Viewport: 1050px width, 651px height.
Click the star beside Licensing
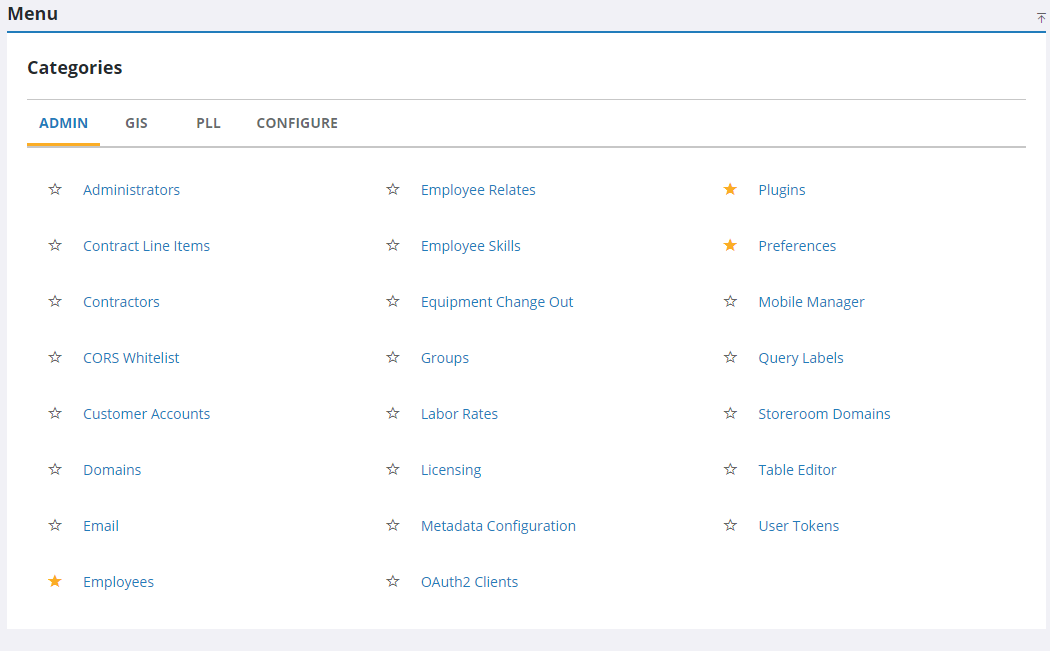click(393, 469)
